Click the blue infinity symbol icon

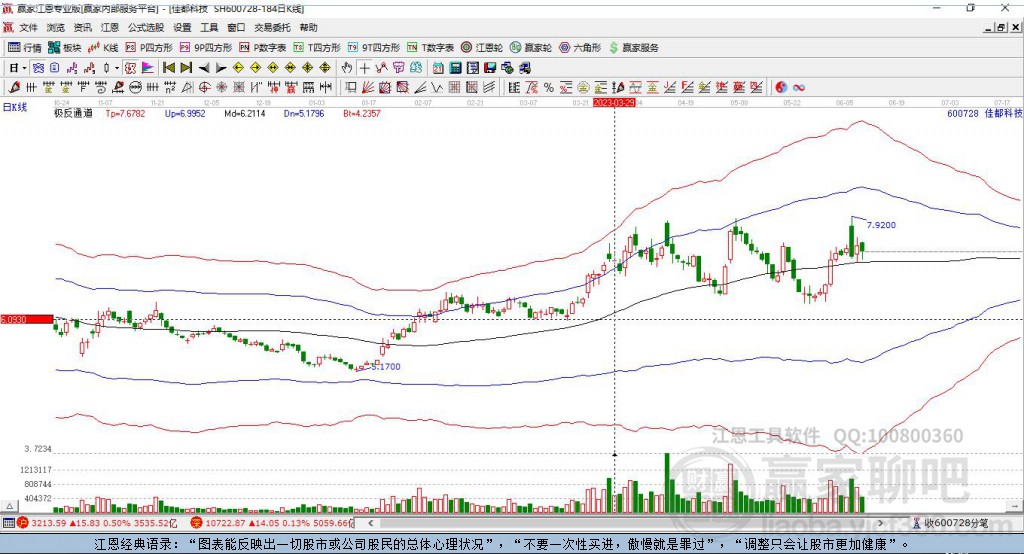[x=799, y=88]
